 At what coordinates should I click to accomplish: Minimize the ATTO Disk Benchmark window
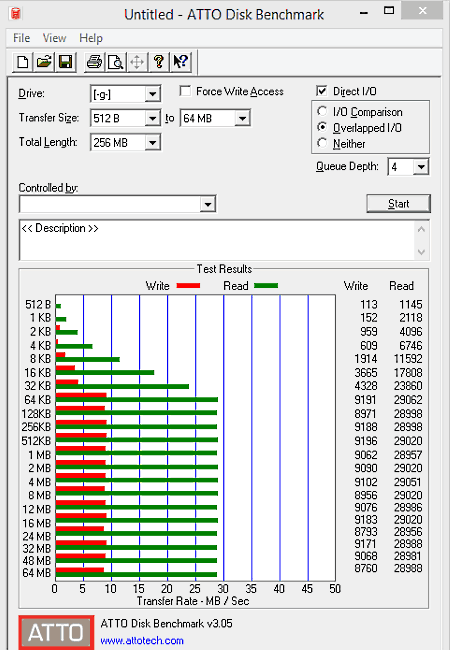click(364, 12)
